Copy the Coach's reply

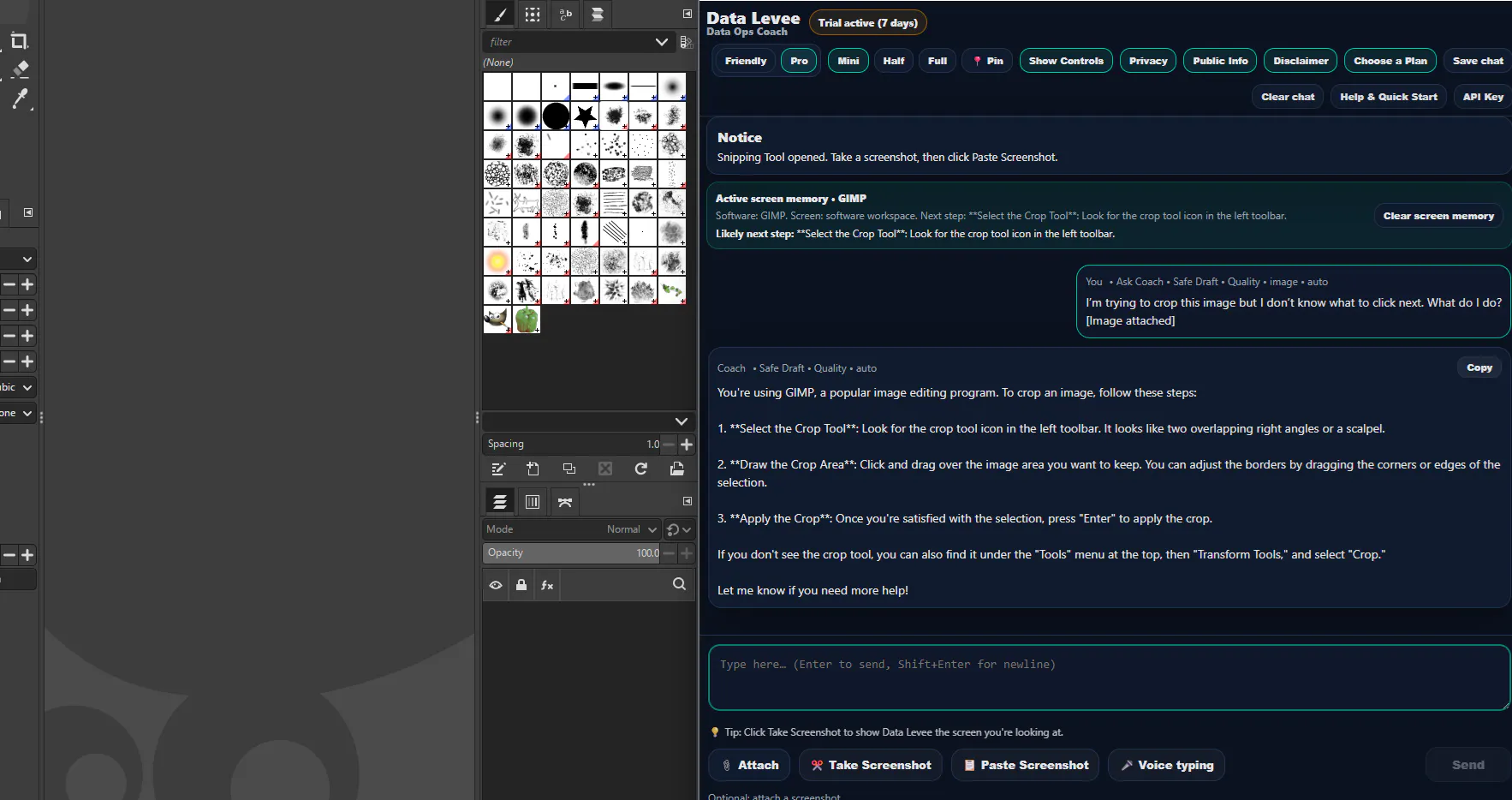(1479, 367)
